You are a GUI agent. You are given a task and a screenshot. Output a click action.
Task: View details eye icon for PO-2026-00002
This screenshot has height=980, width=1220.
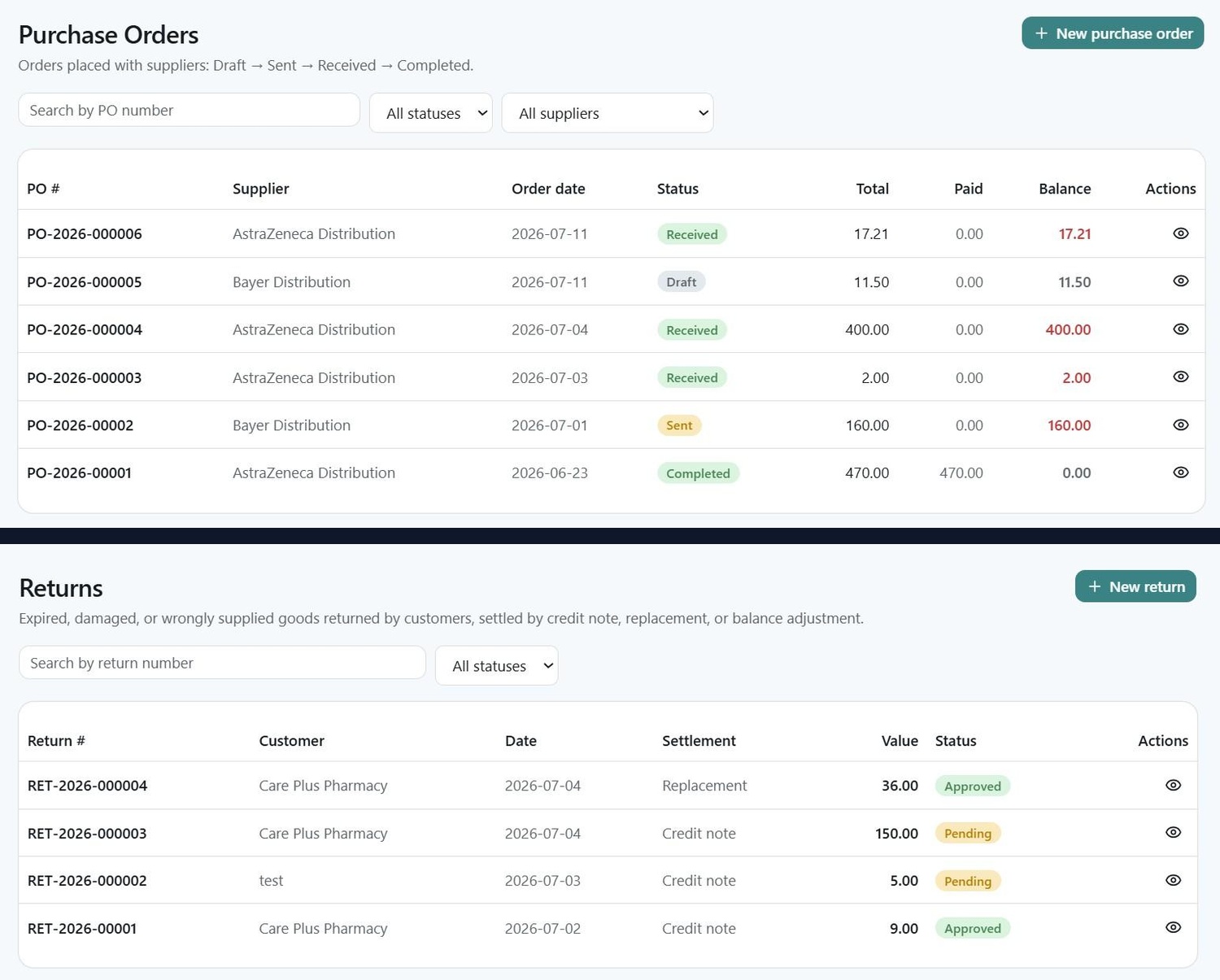1181,425
